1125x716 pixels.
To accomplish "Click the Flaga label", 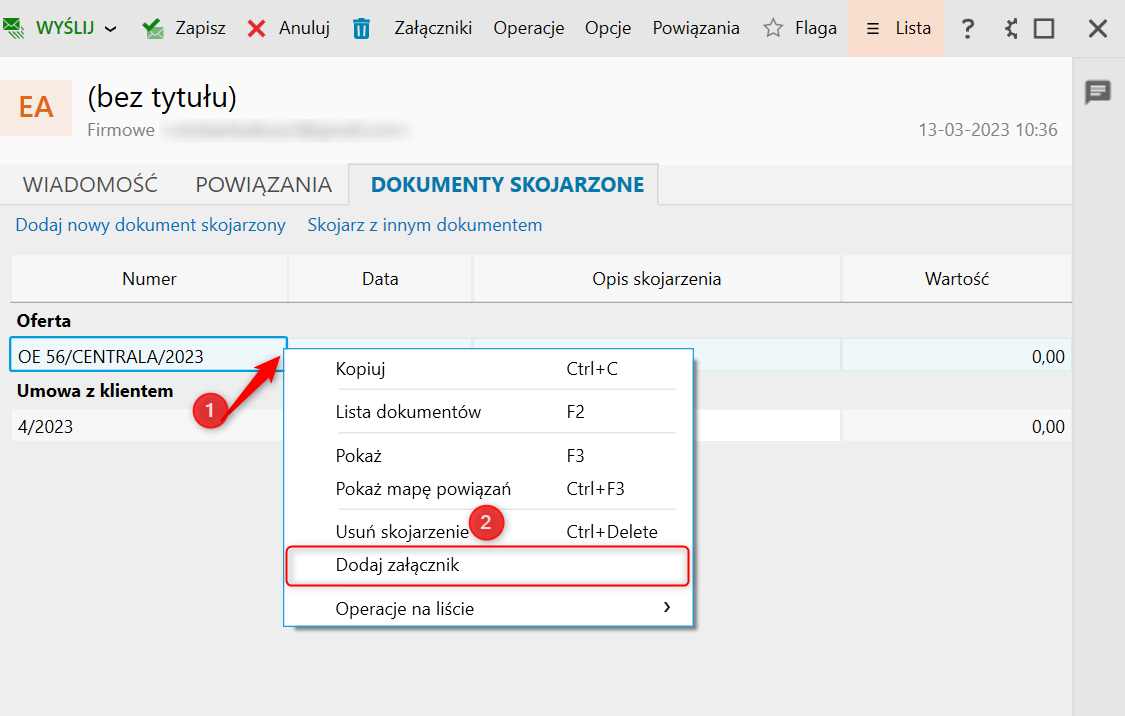I will tap(816, 28).
